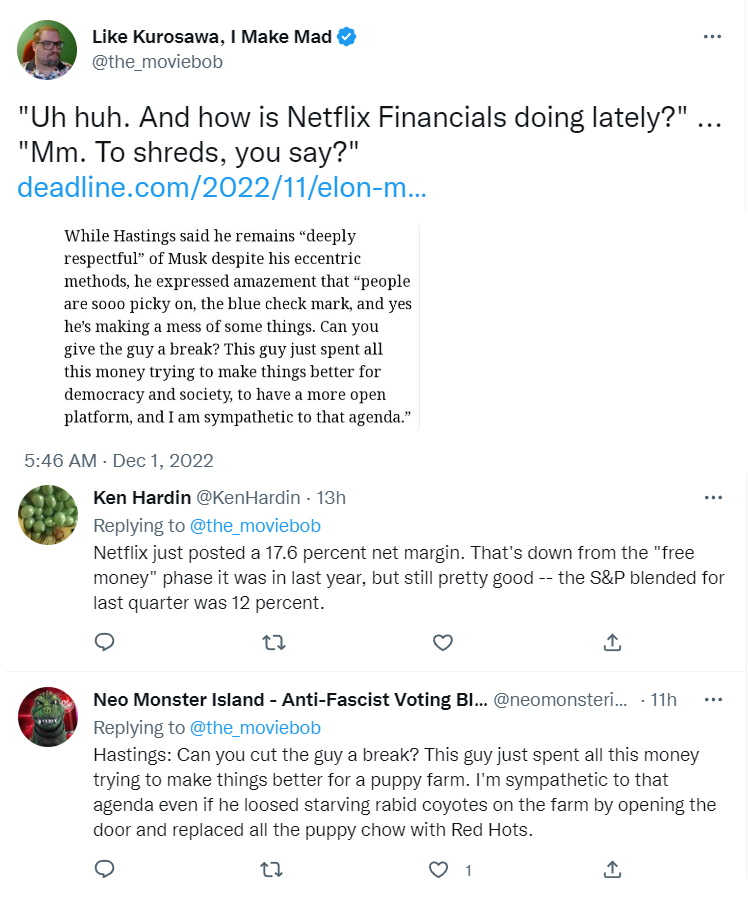Open the deadline.com article link

(x=222, y=187)
